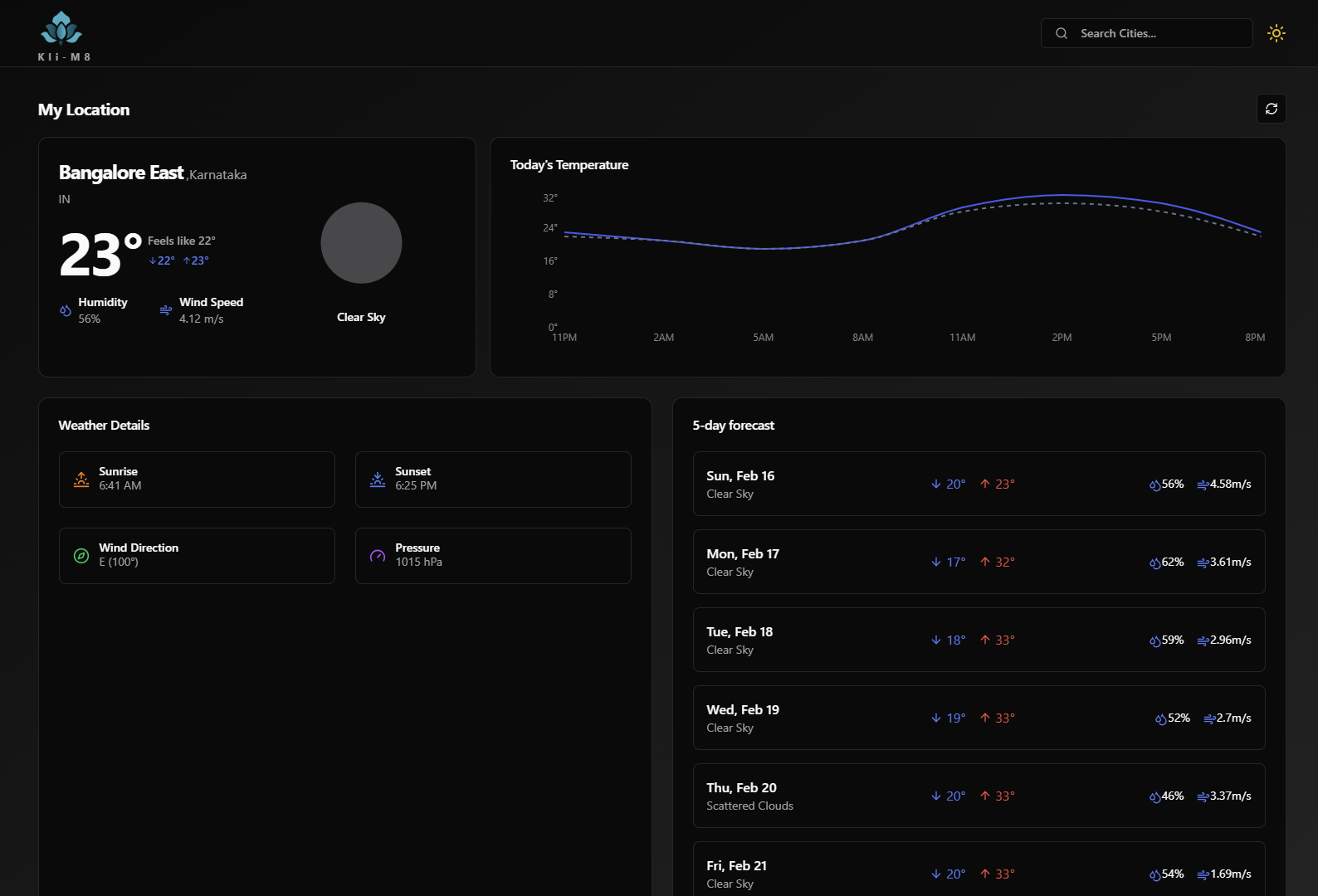Click the Weather Details heading

(104, 425)
